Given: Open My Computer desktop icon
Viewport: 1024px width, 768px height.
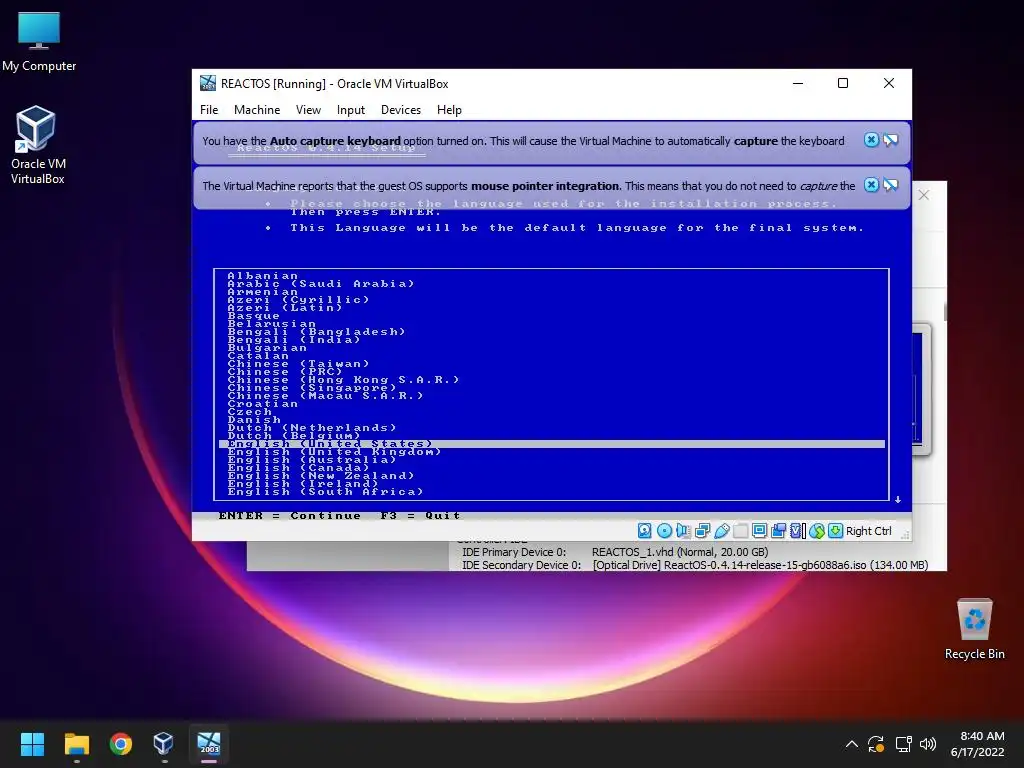Looking at the screenshot, I should click(39, 42).
